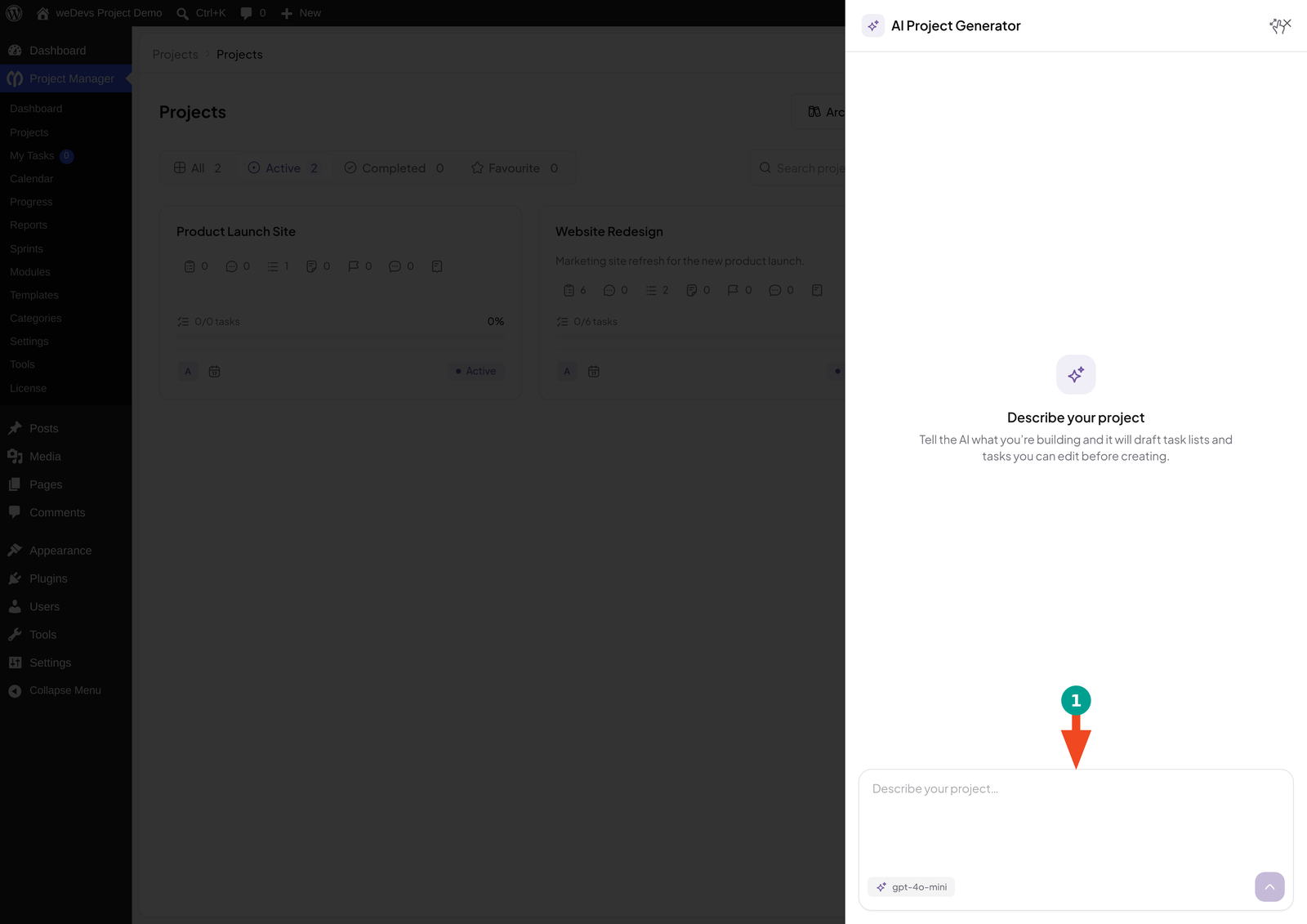Open Project Manager main menu
1307x924 pixels.
pyautogui.click(x=65, y=78)
